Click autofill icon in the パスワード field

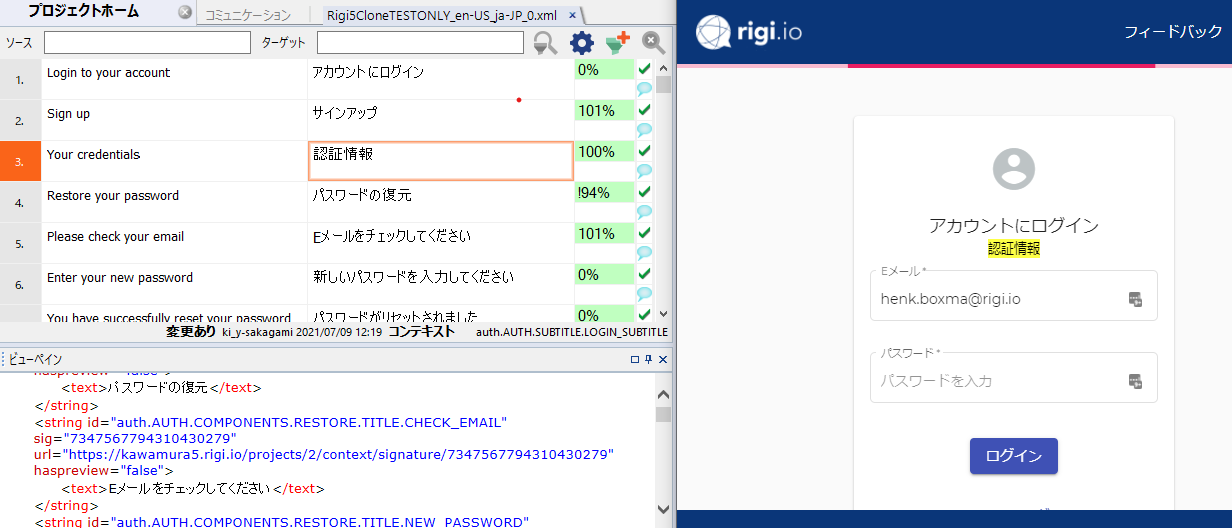(x=1135, y=381)
